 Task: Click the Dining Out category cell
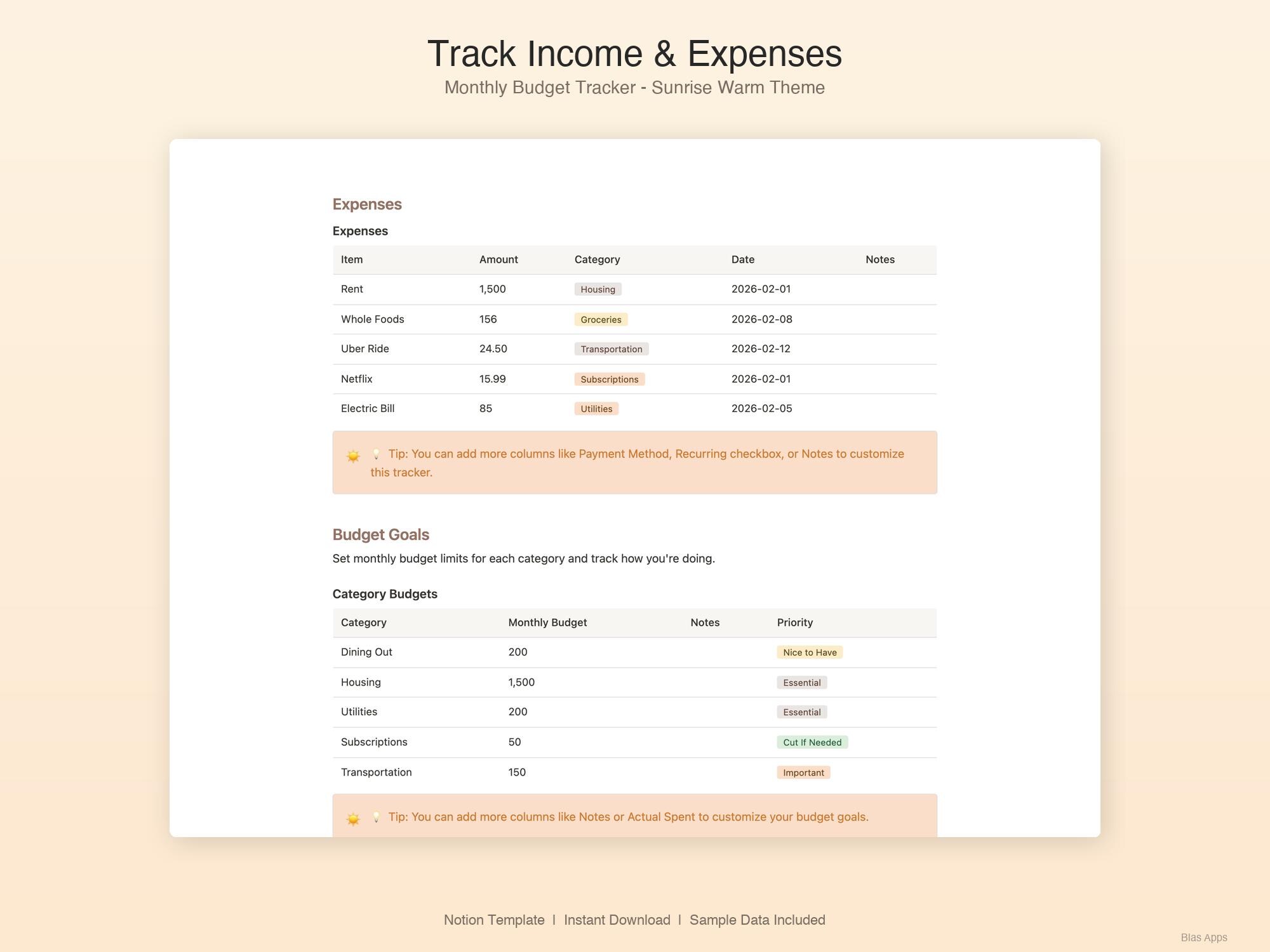pyautogui.click(x=366, y=652)
